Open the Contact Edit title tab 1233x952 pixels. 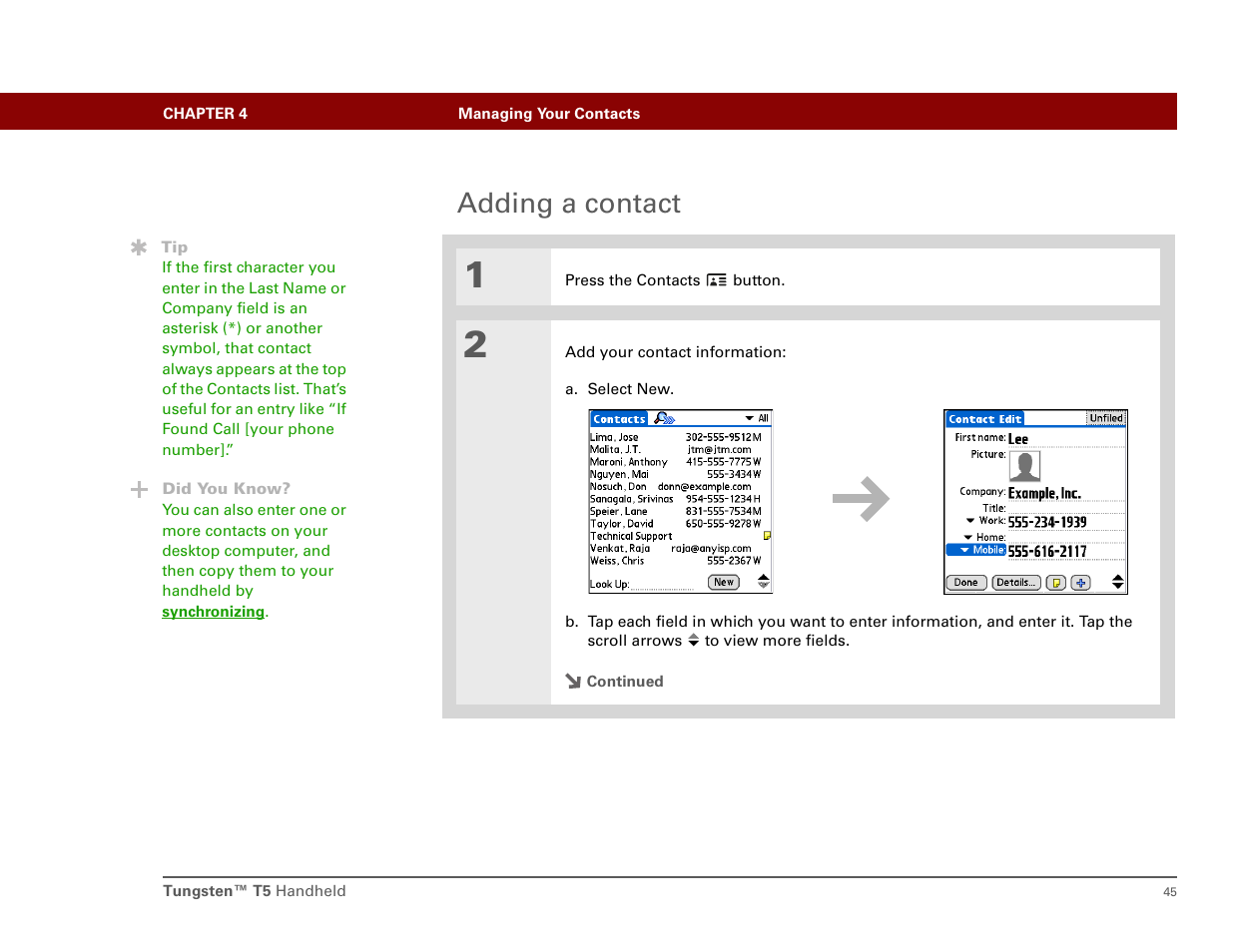tap(985, 419)
